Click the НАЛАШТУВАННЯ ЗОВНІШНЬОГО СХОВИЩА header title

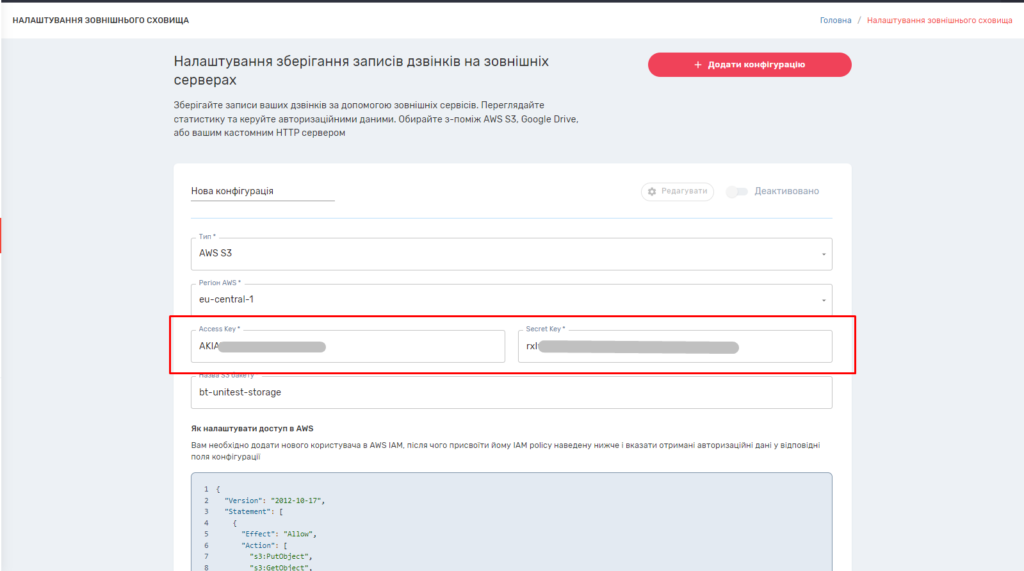(x=100, y=20)
